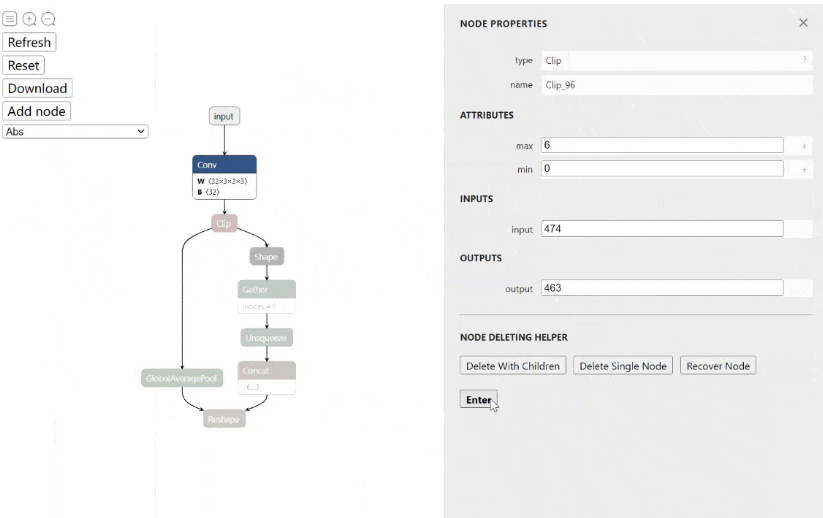This screenshot has height=518, width=823.
Task: Click the zoom in magnifier icon
Action: [x=29, y=19]
